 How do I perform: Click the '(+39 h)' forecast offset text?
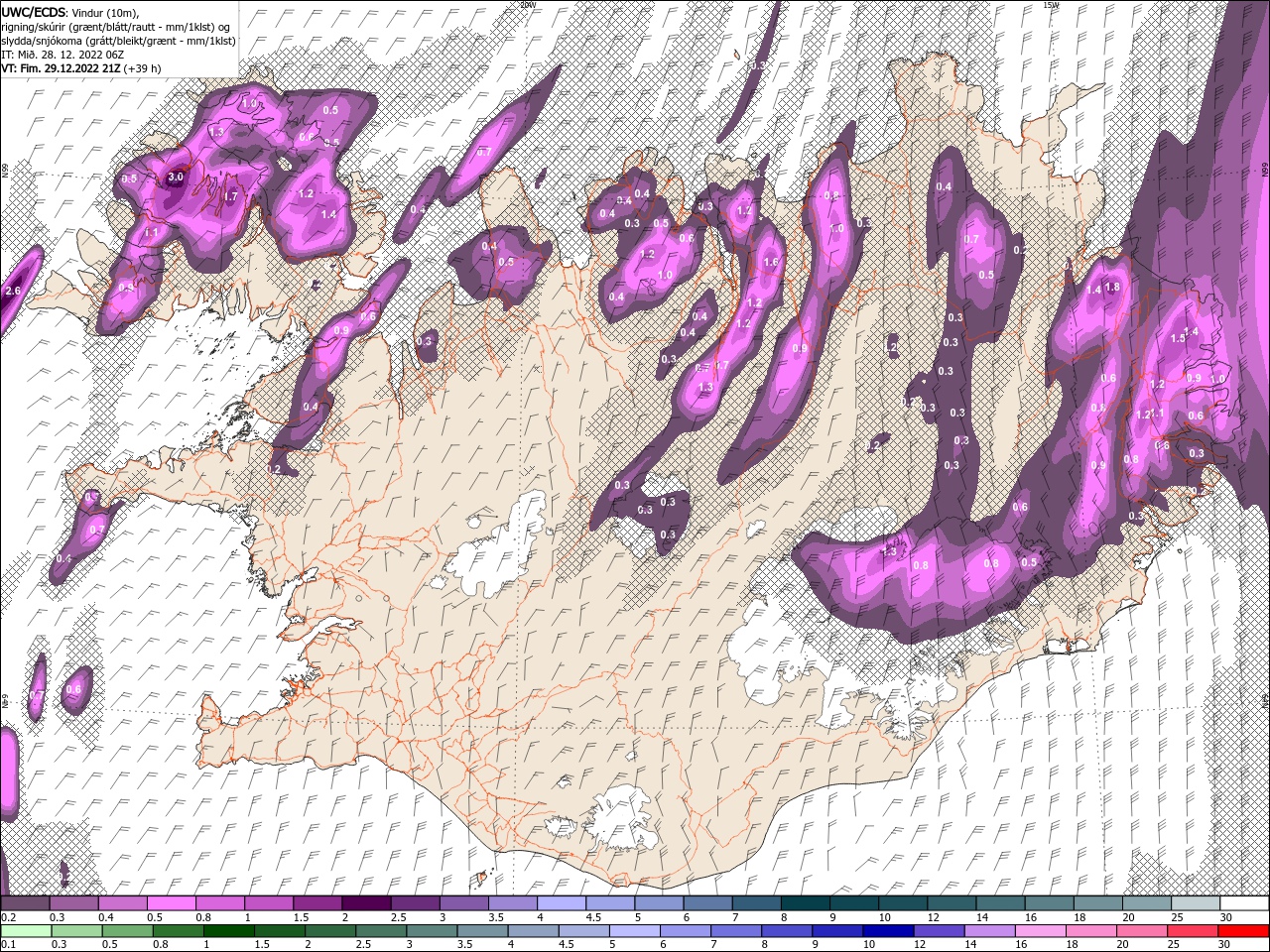143,68
